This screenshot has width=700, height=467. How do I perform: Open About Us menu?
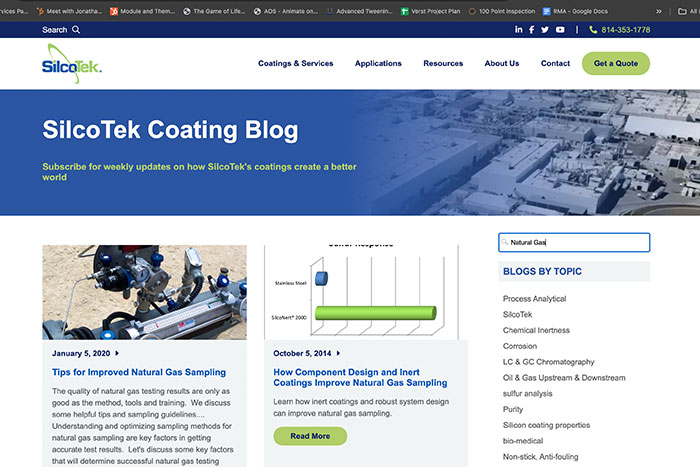click(502, 63)
